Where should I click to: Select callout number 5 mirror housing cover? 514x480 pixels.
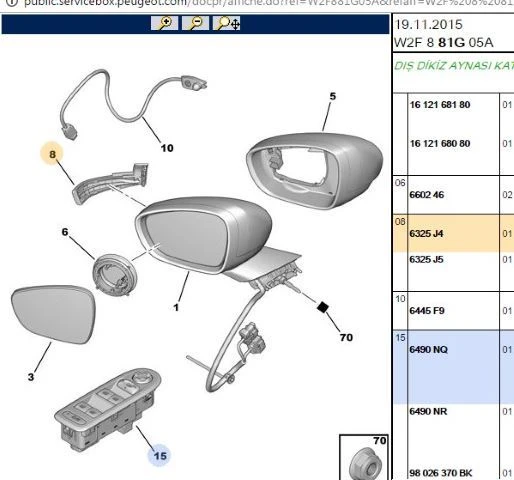pos(332,96)
